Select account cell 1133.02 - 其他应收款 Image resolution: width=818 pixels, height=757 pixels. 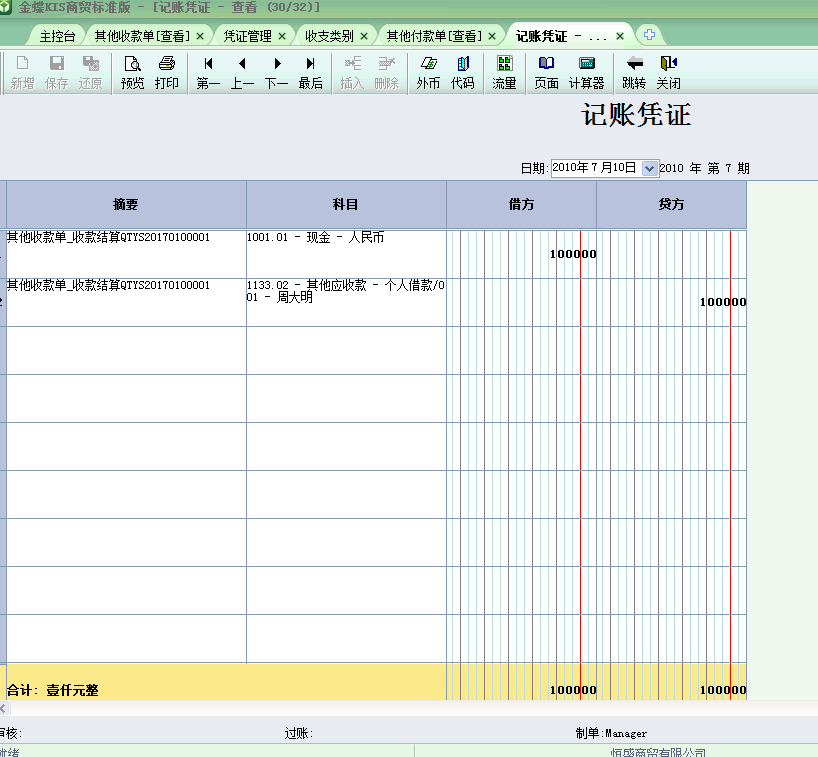346,302
